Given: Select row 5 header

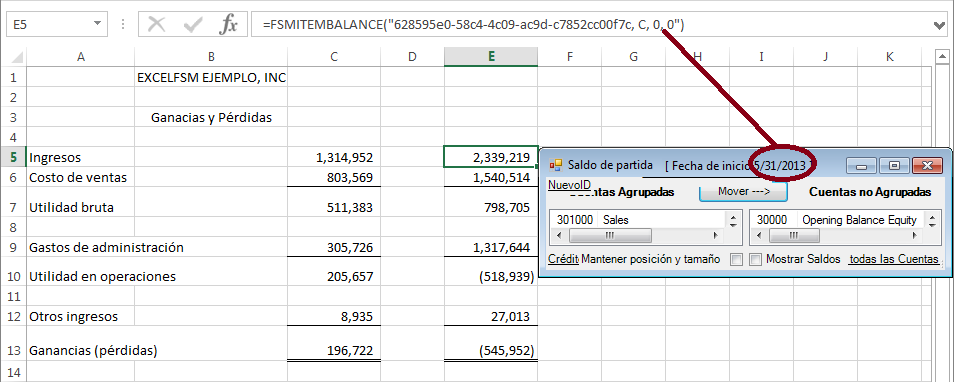Looking at the screenshot, I should [x=13, y=157].
